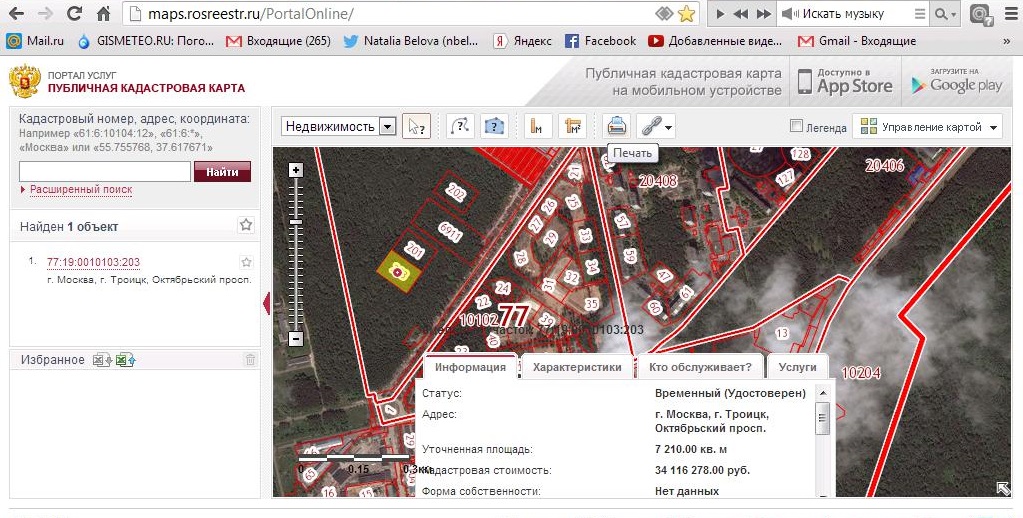Screen dimensions: 1023x518
Task: Expand info popup via corner arrow
Action: 1003,489
